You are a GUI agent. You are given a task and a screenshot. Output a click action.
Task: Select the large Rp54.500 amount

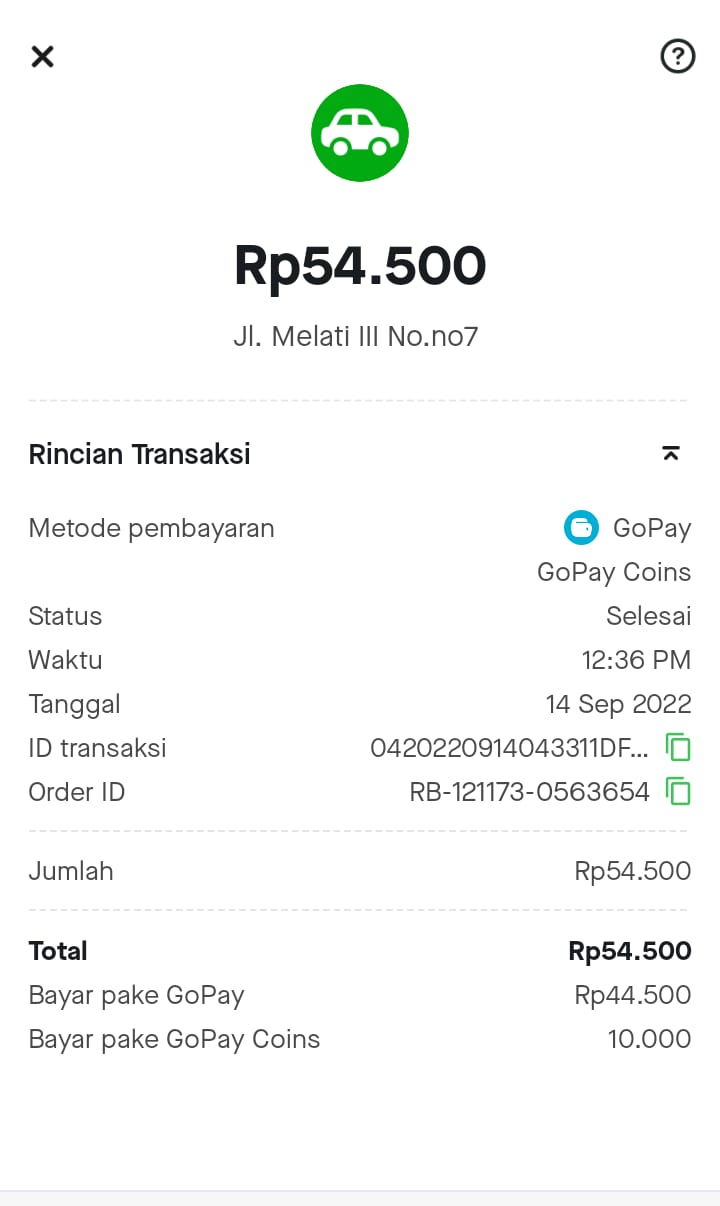[360, 266]
